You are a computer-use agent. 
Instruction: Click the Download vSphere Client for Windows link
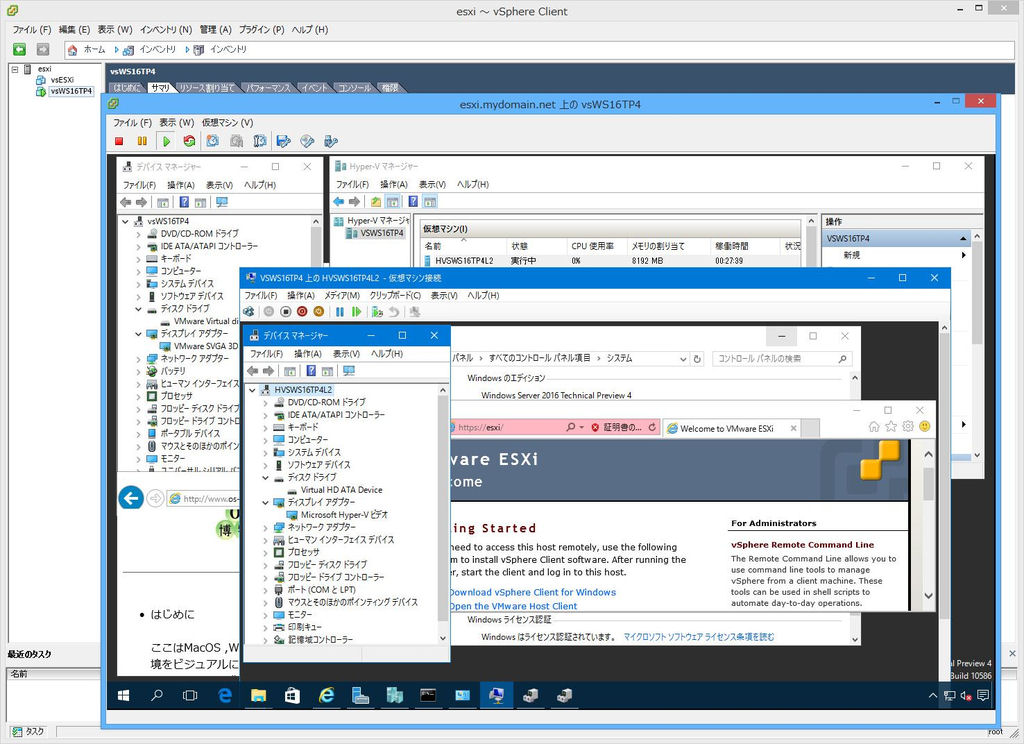click(x=532, y=592)
